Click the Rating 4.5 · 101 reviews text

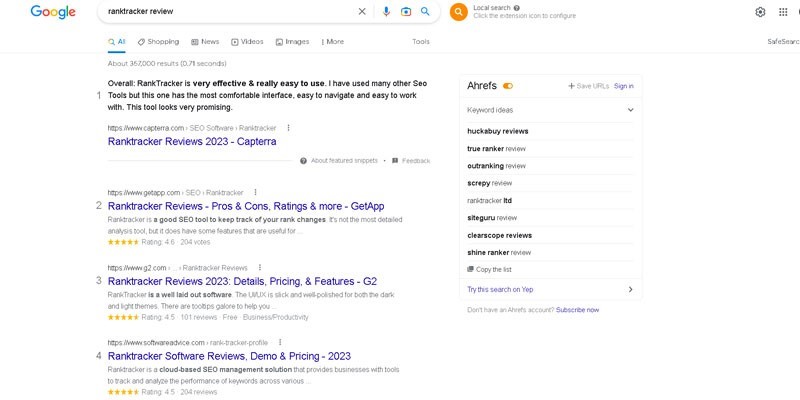[179, 317]
